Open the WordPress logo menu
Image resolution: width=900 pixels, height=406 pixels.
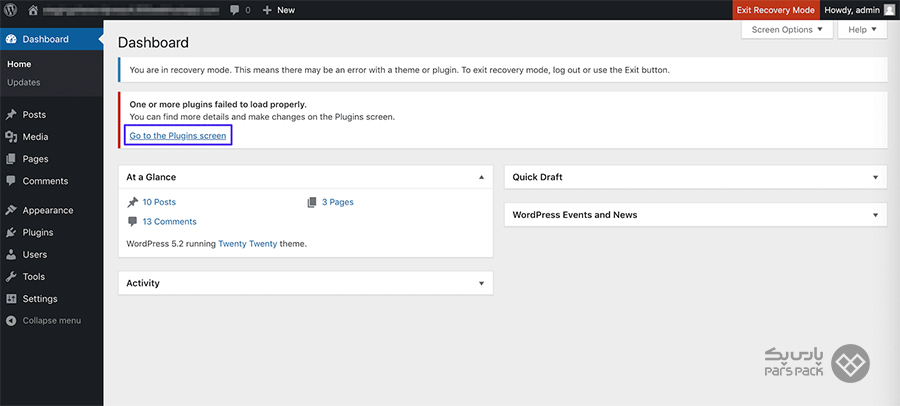pos(10,10)
